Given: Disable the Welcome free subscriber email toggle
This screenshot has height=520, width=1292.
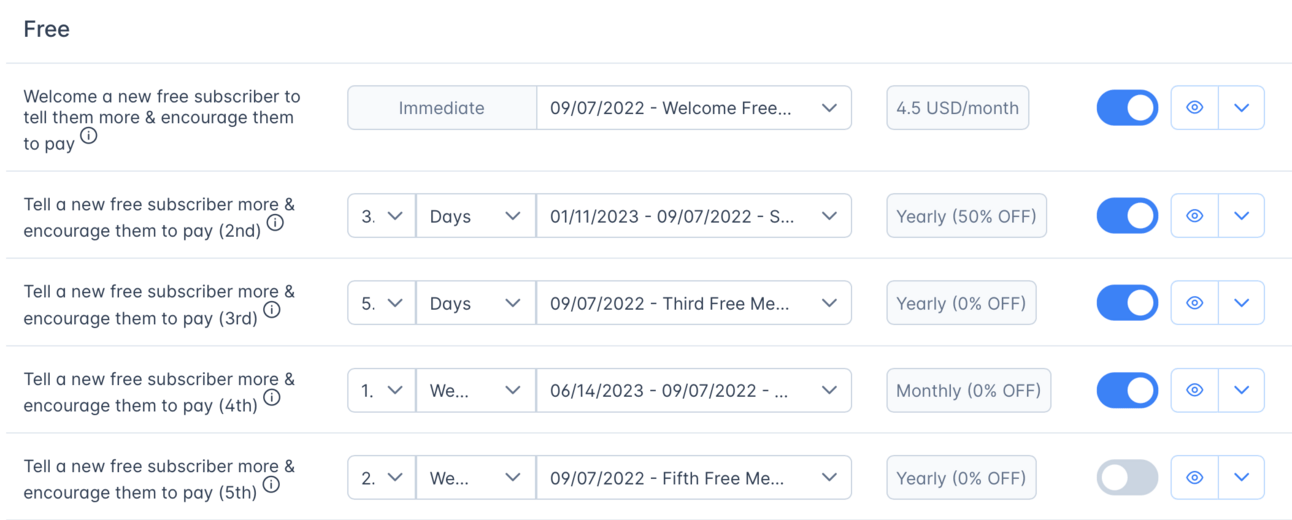Looking at the screenshot, I should pos(1127,108).
